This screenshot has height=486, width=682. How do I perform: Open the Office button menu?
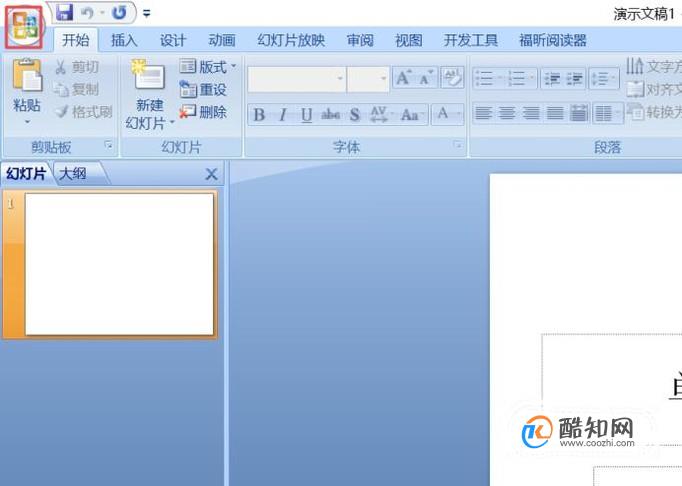pyautogui.click(x=24, y=27)
